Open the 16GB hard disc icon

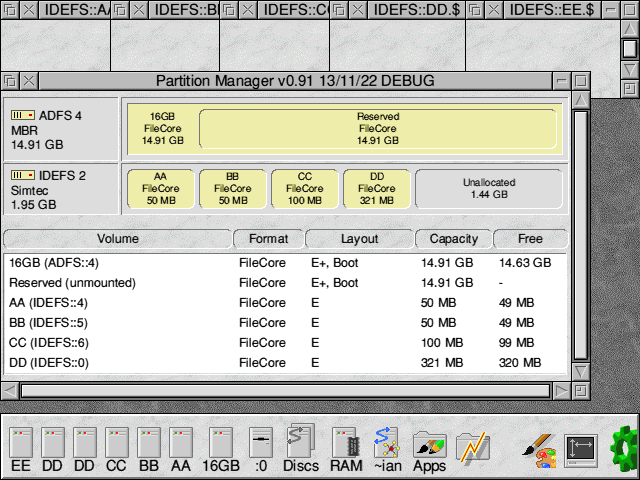point(221,449)
